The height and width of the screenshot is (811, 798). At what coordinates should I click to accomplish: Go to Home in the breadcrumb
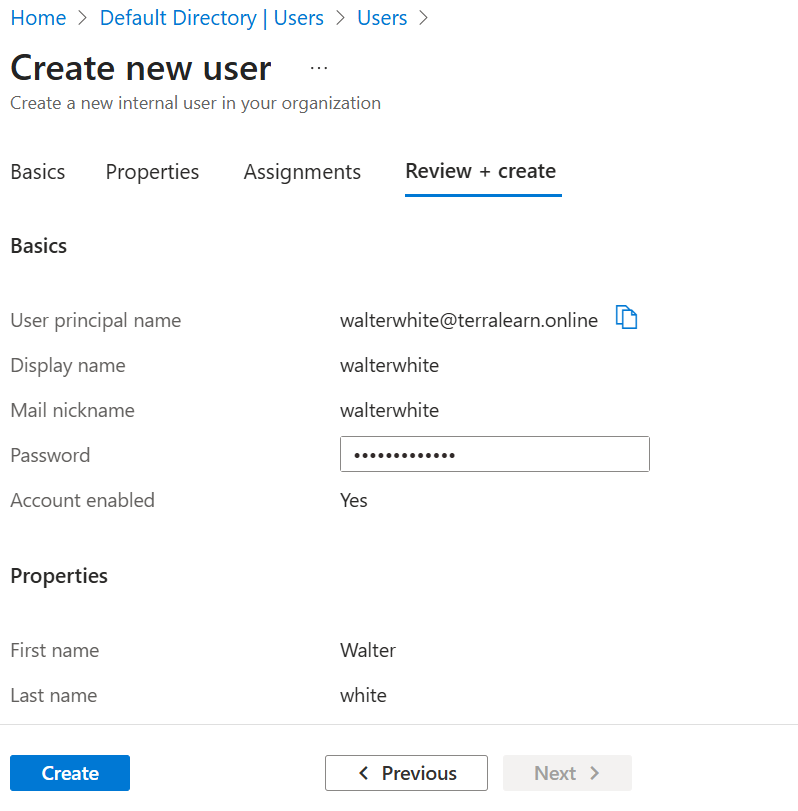(x=38, y=18)
